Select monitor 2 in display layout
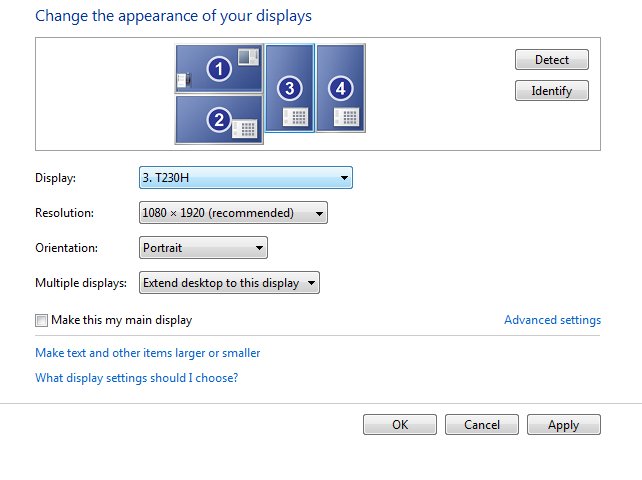Screen dimensions: 642x480 (x=219, y=119)
